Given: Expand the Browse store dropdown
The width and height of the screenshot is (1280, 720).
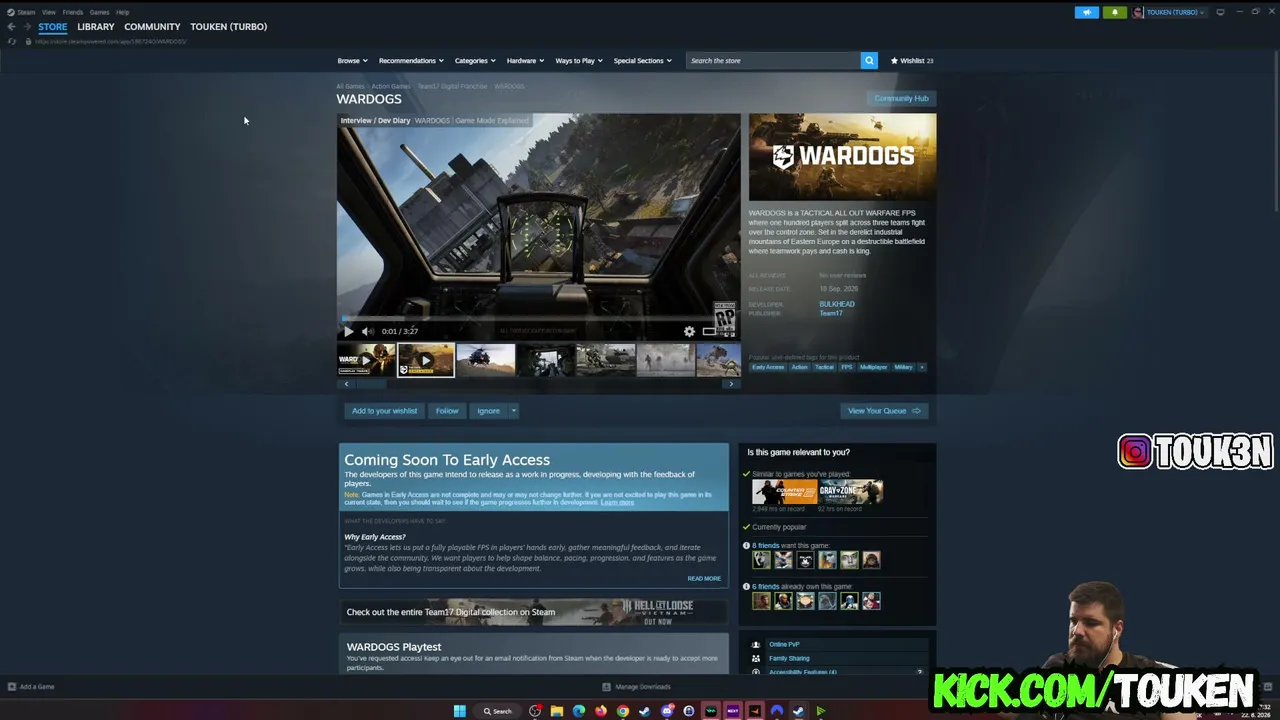Looking at the screenshot, I should (x=352, y=61).
